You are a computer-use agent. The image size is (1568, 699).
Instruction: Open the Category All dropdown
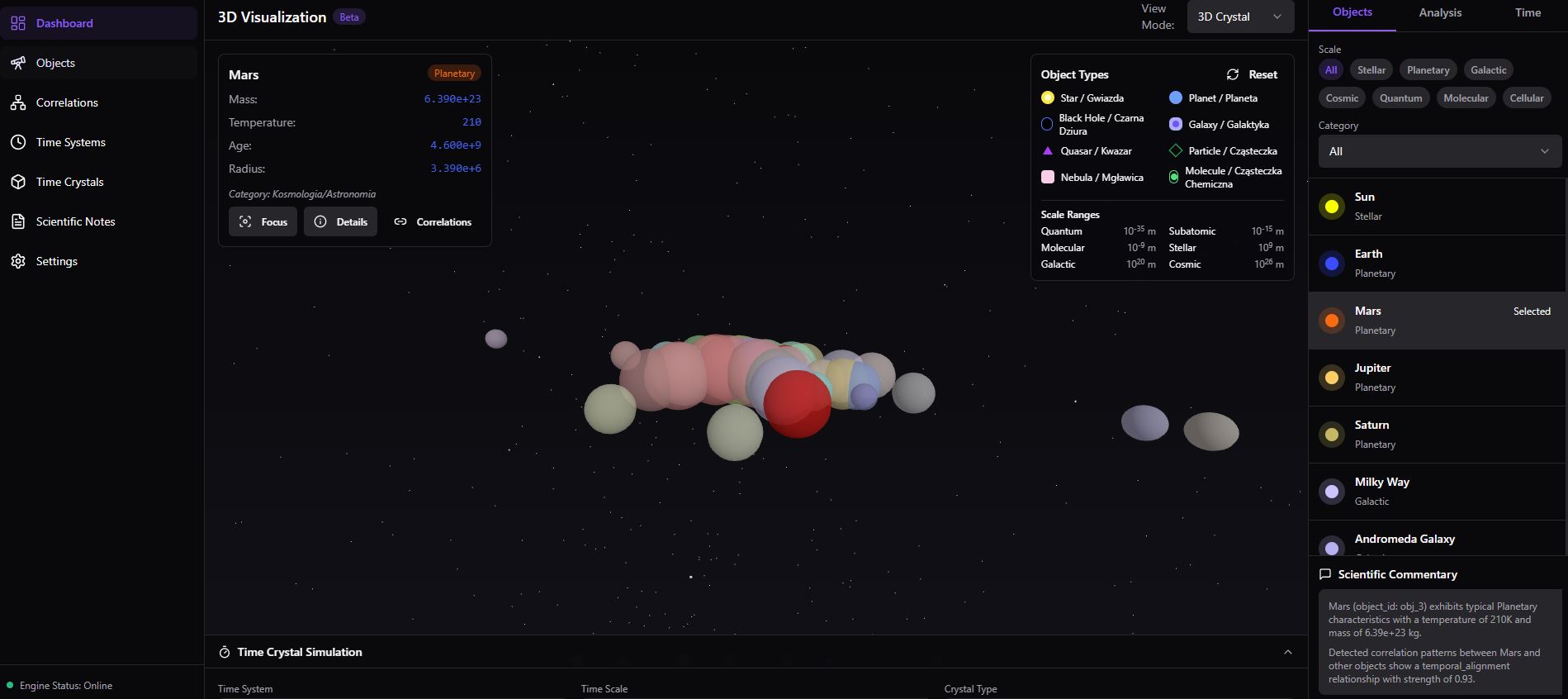pos(1438,151)
